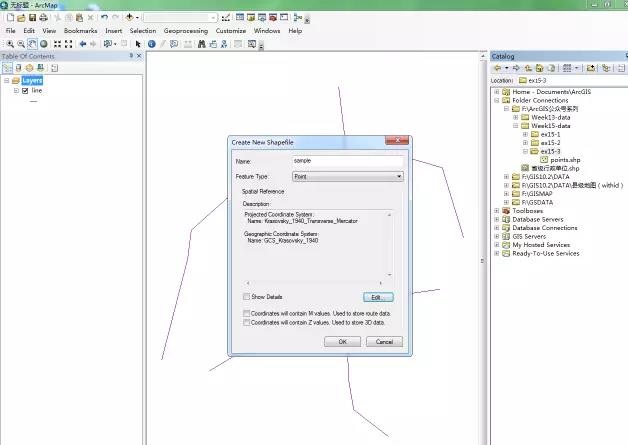Enable Coordinates will contain Z values
Image resolution: width=628 pixels, height=445 pixels.
246,322
